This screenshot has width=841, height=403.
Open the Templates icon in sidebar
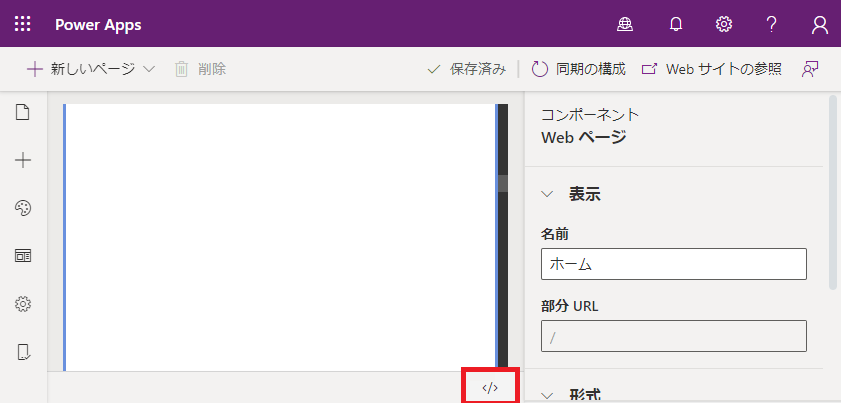point(23,256)
